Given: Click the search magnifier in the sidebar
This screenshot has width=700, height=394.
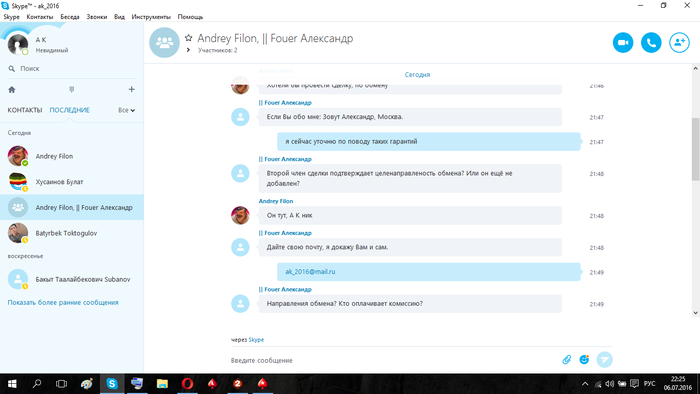Looking at the screenshot, I should [12, 69].
